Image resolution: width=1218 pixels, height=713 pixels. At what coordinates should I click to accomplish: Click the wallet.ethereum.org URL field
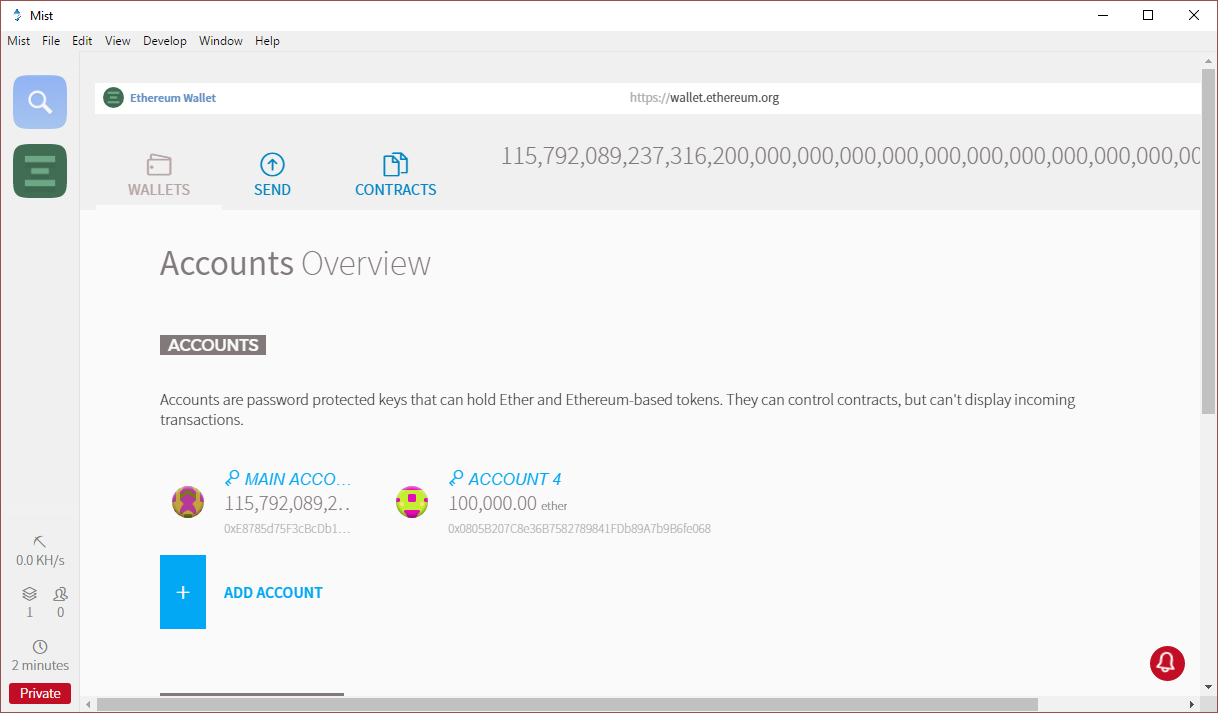click(704, 98)
